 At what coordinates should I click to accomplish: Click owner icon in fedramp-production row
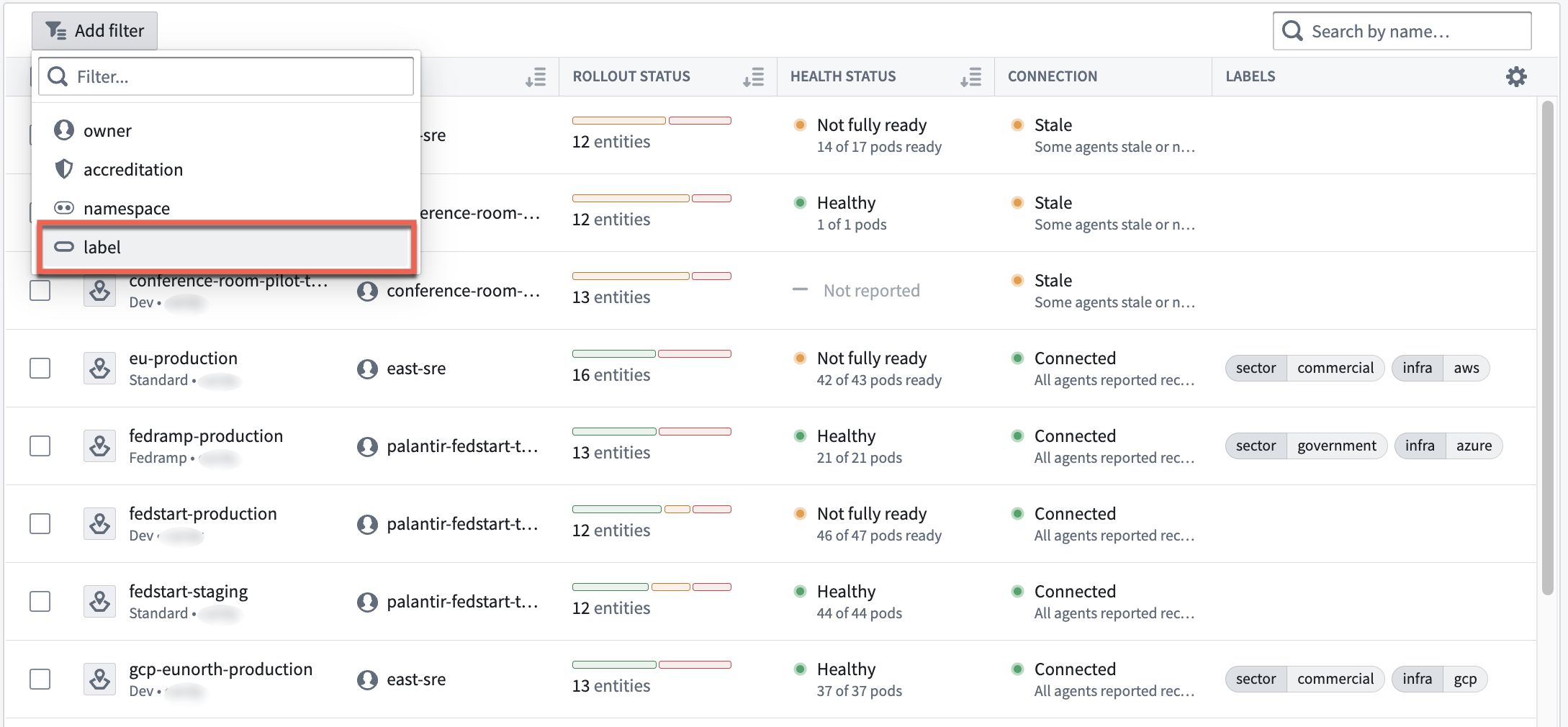(367, 446)
